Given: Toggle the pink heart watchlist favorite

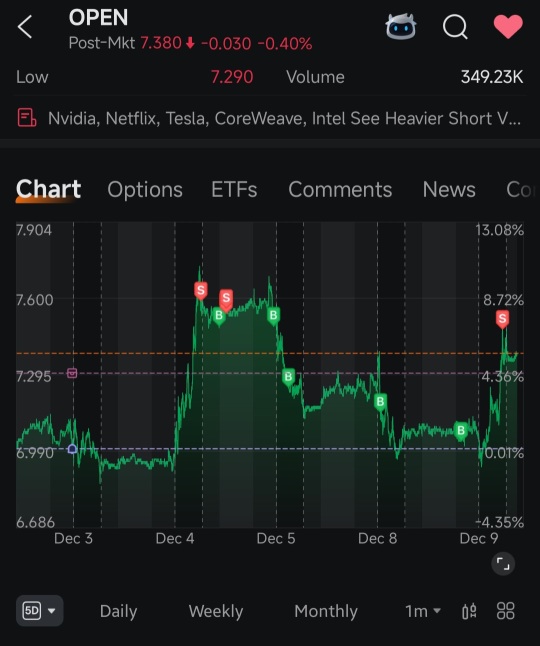Looking at the screenshot, I should [508, 26].
